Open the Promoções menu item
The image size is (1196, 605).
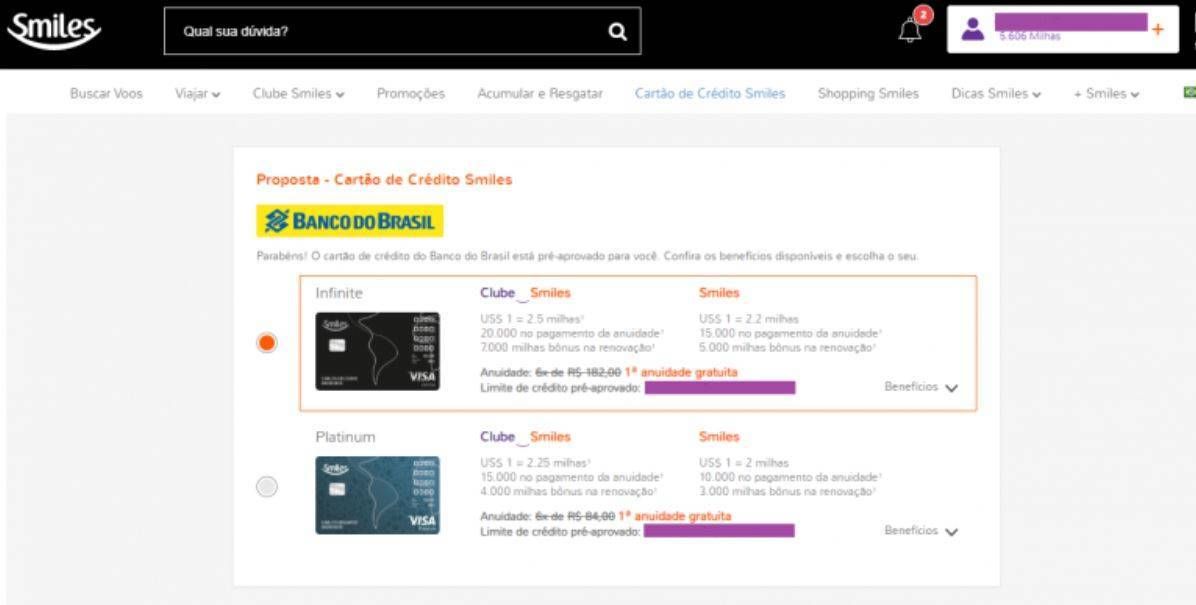[x=410, y=94]
